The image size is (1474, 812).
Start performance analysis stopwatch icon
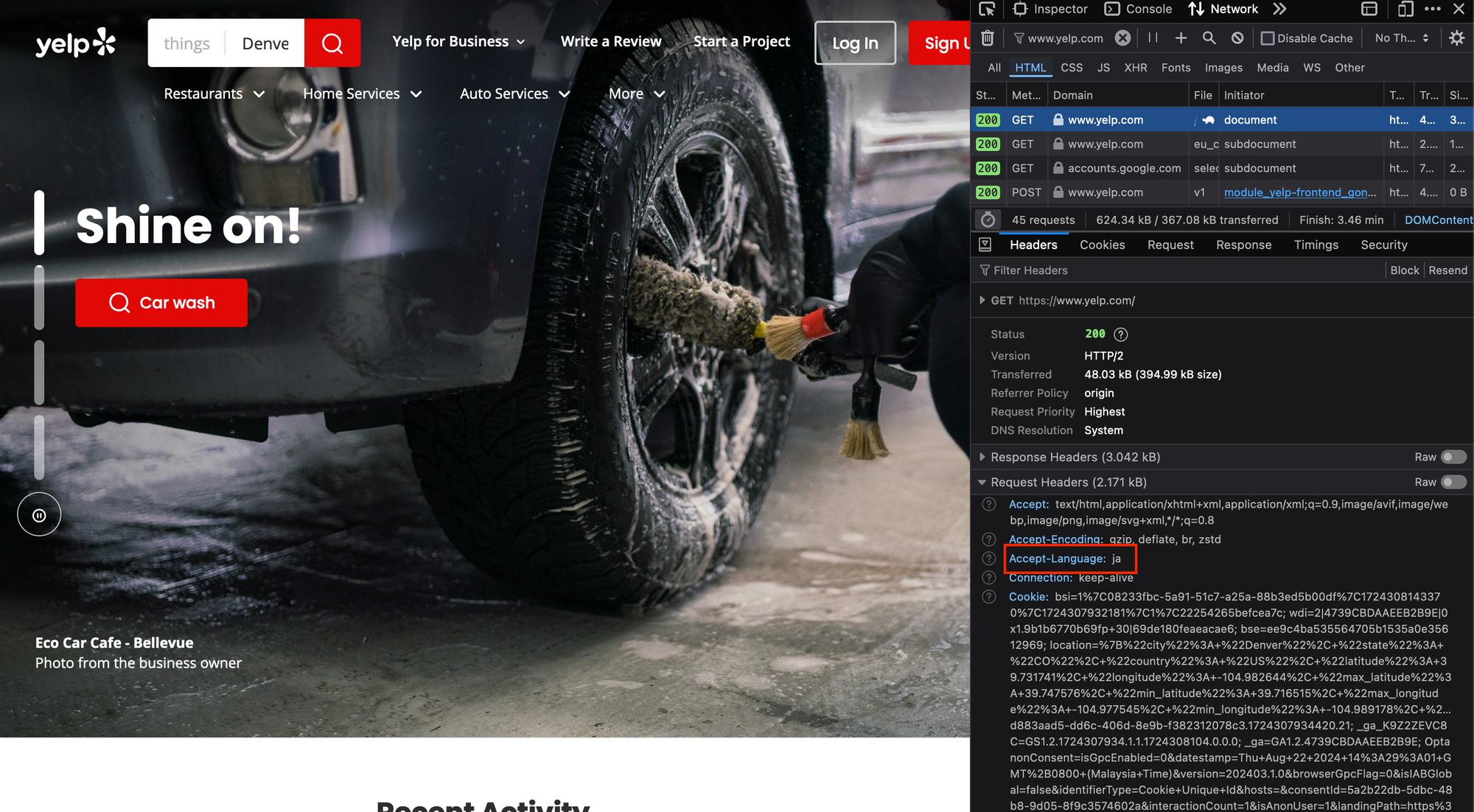pos(988,220)
